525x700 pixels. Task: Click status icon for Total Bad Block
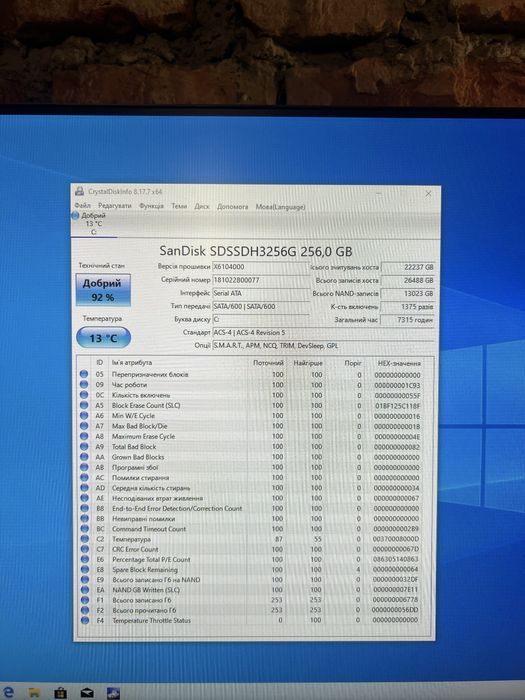coord(84,446)
